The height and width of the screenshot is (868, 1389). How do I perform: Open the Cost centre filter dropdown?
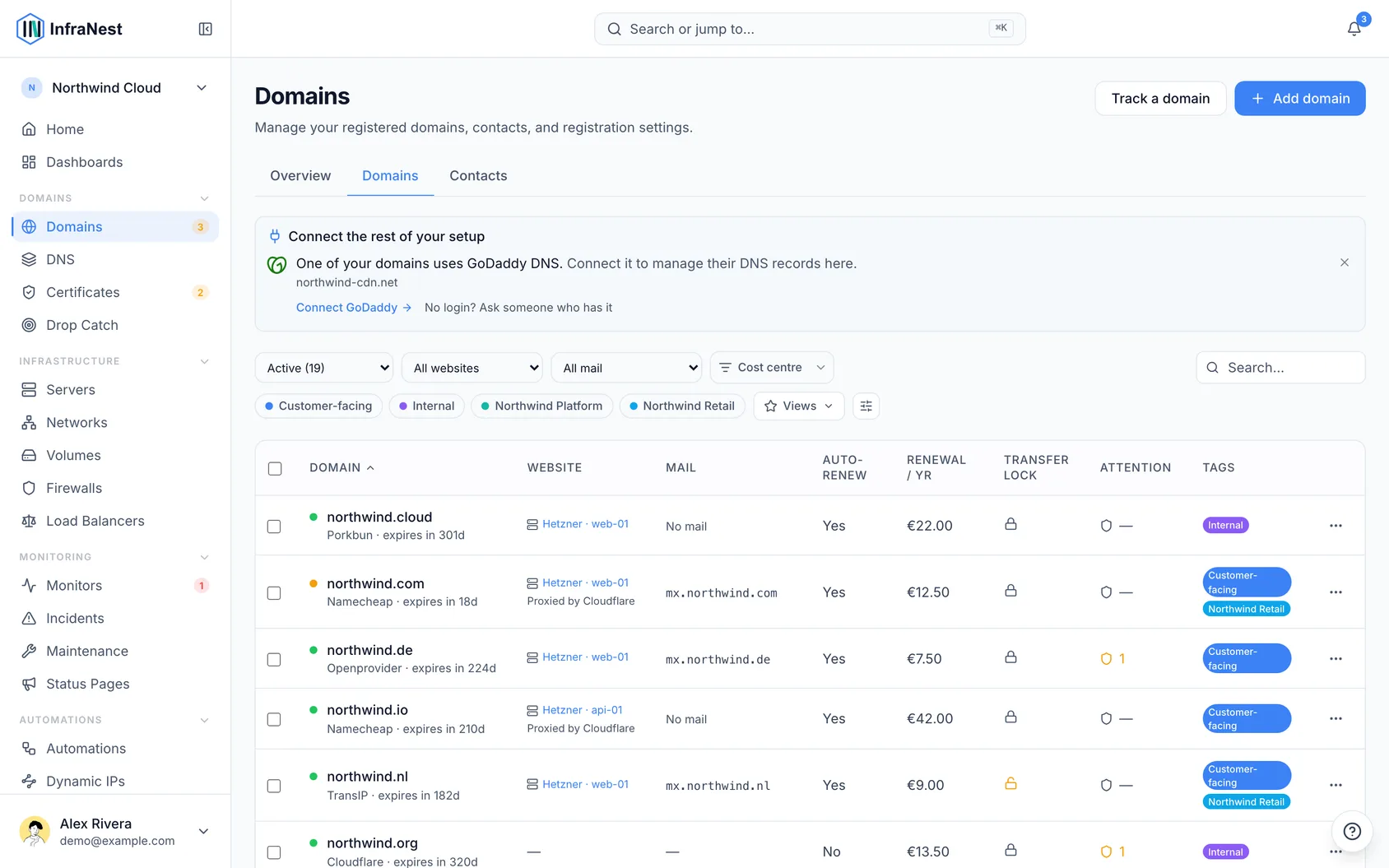pos(772,368)
